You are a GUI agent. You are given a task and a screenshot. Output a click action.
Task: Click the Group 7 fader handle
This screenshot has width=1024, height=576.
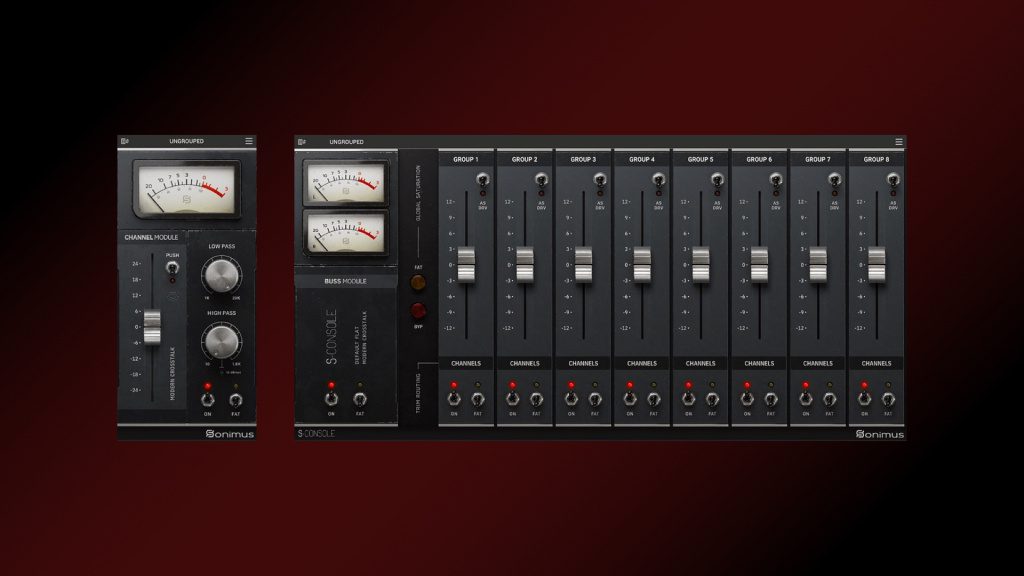click(x=818, y=264)
